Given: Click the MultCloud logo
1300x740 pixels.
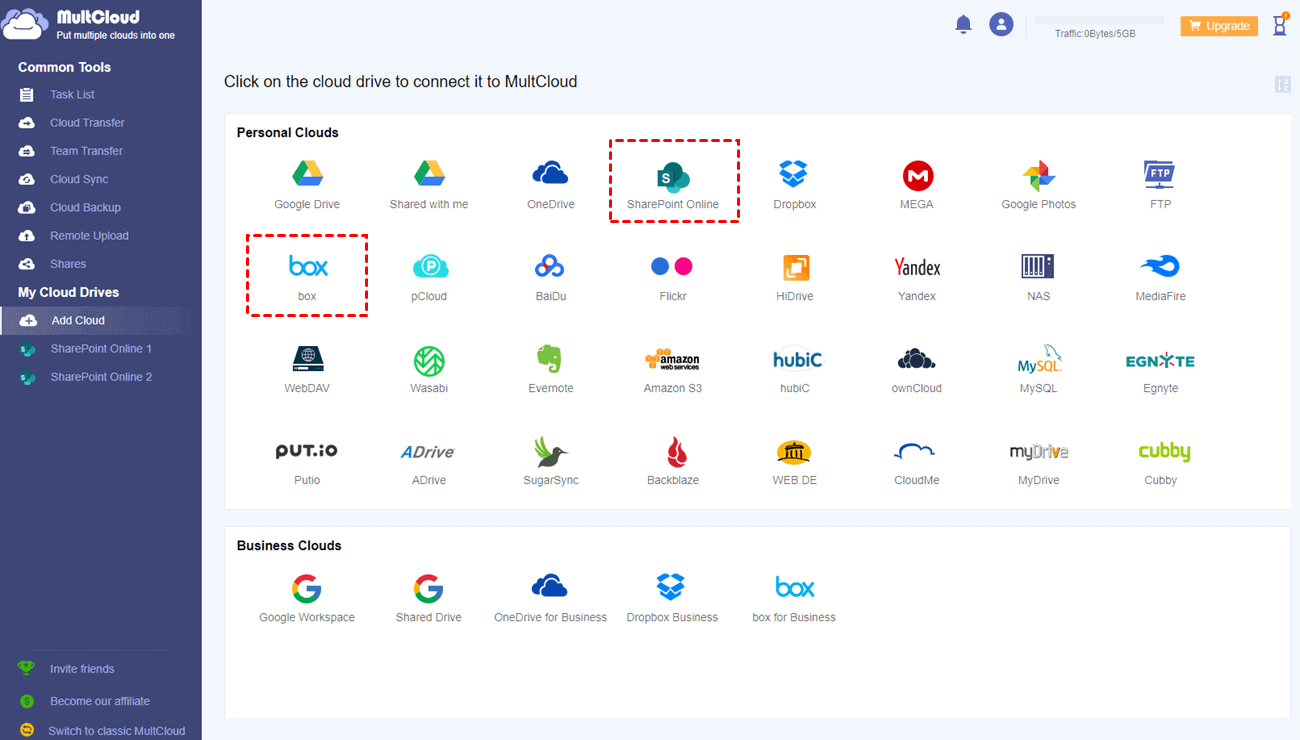Looking at the screenshot, I should 88,24.
